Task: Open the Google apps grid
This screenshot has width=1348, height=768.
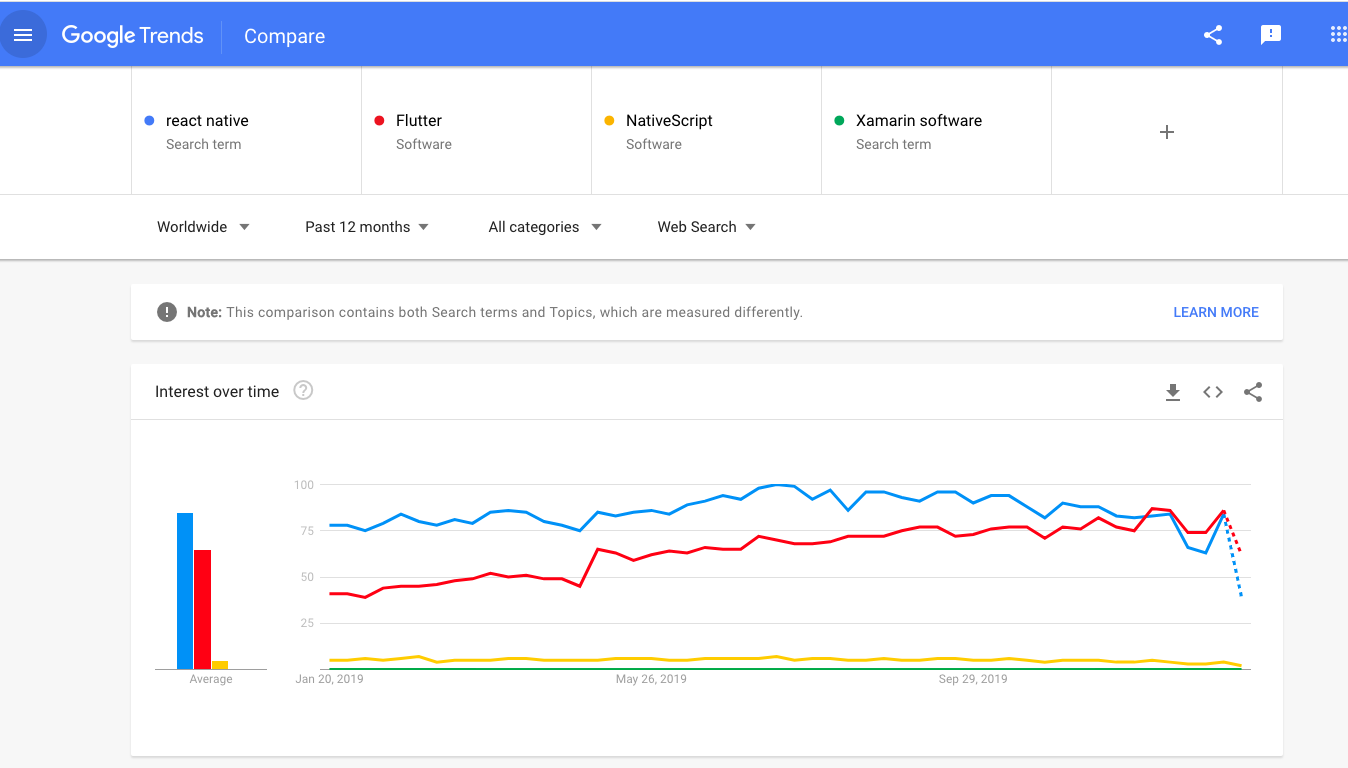Action: (x=1339, y=34)
